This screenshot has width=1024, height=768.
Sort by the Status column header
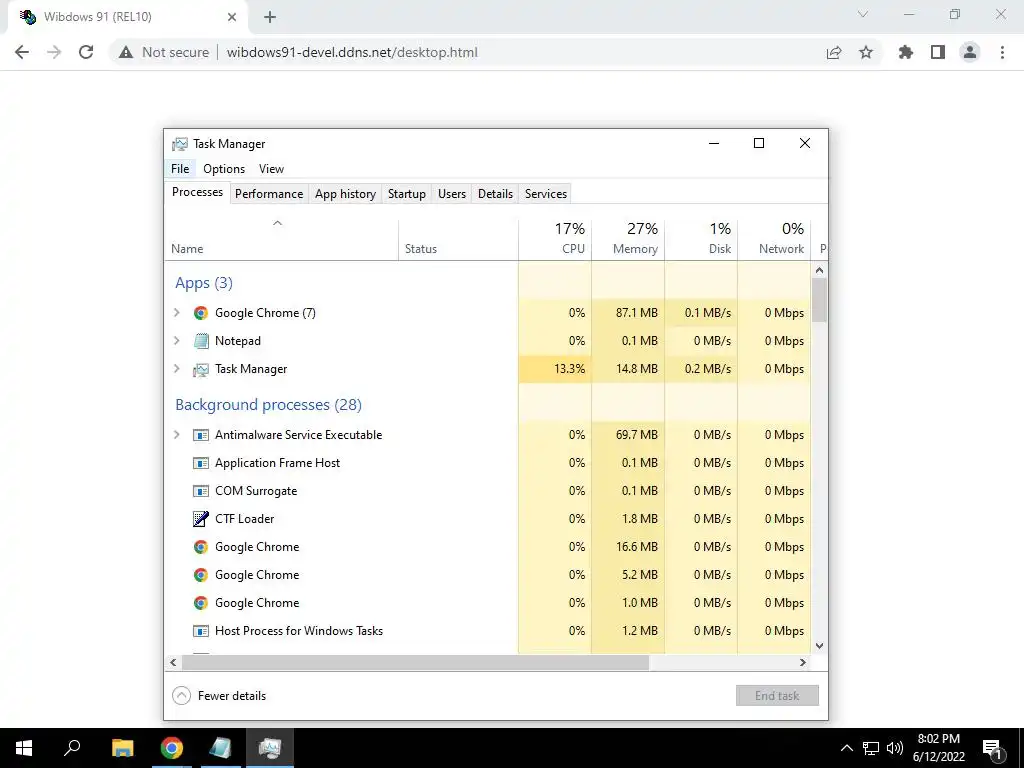pyautogui.click(x=458, y=240)
